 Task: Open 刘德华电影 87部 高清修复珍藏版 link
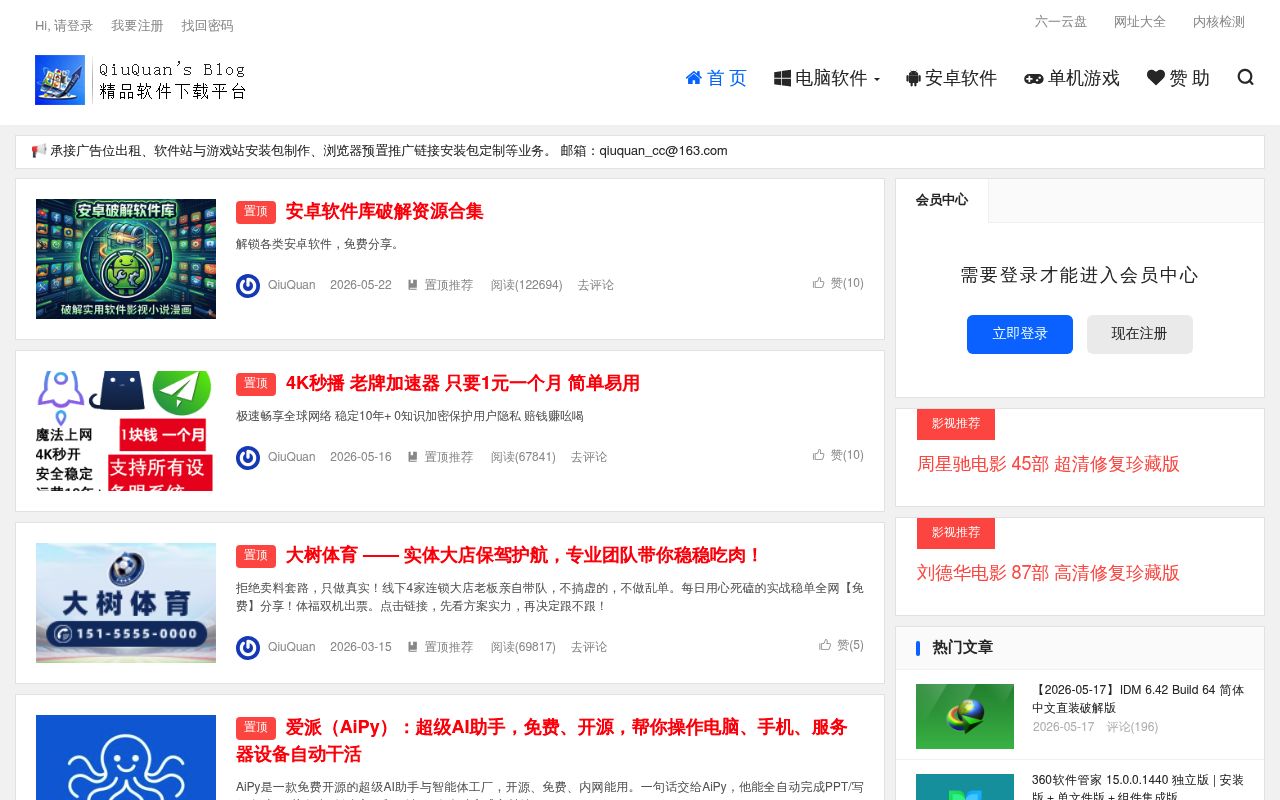click(x=1048, y=573)
